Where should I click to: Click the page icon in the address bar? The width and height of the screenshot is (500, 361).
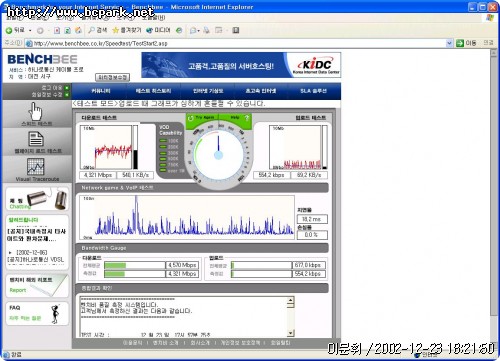(29, 43)
